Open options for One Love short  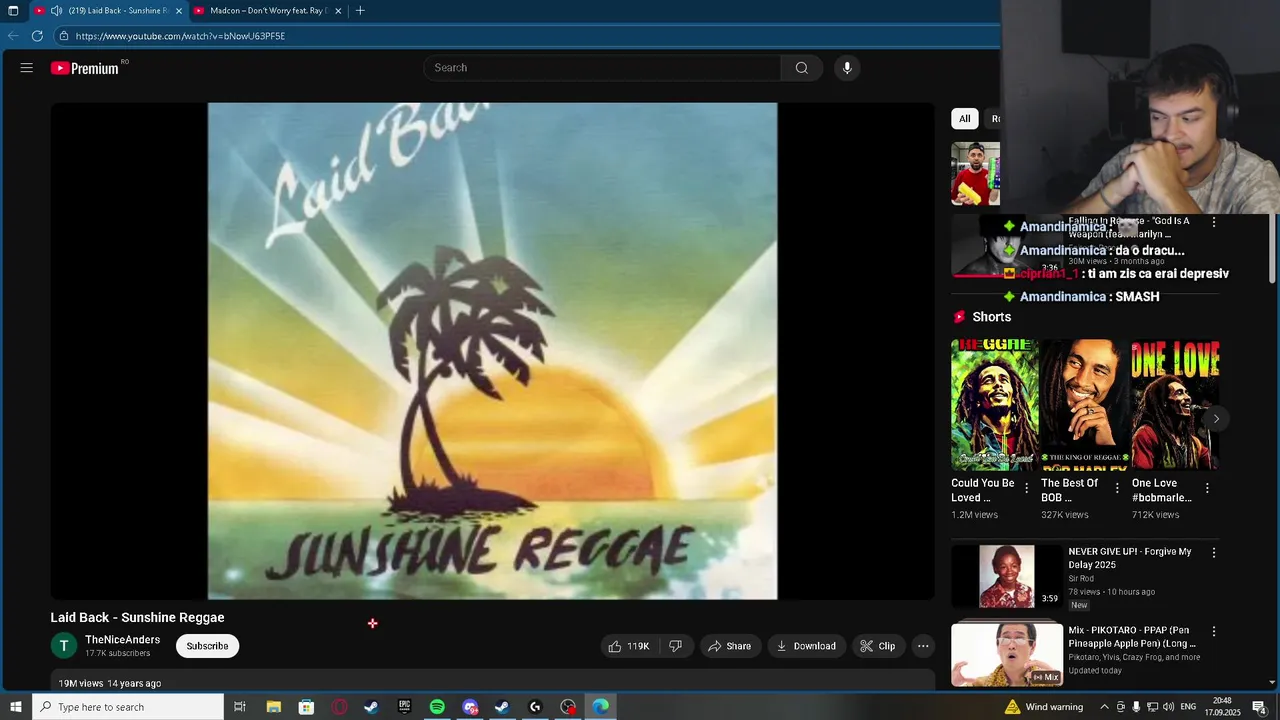(x=1207, y=489)
